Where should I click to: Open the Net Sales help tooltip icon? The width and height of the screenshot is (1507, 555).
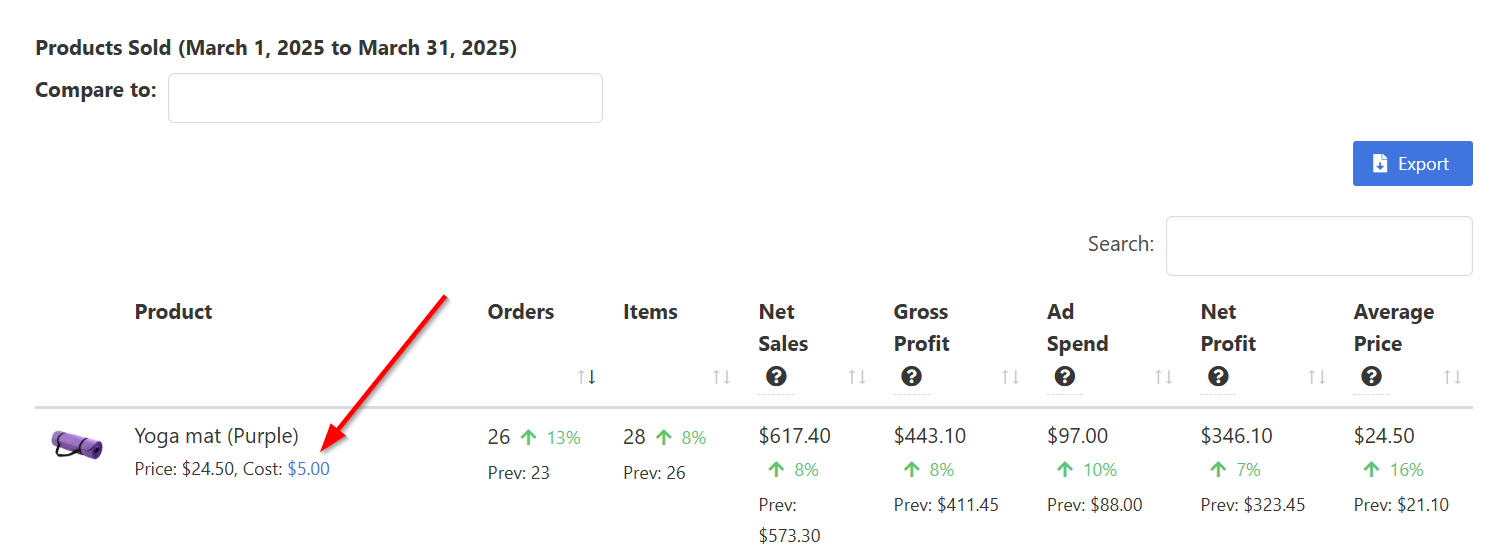pyautogui.click(x=775, y=377)
